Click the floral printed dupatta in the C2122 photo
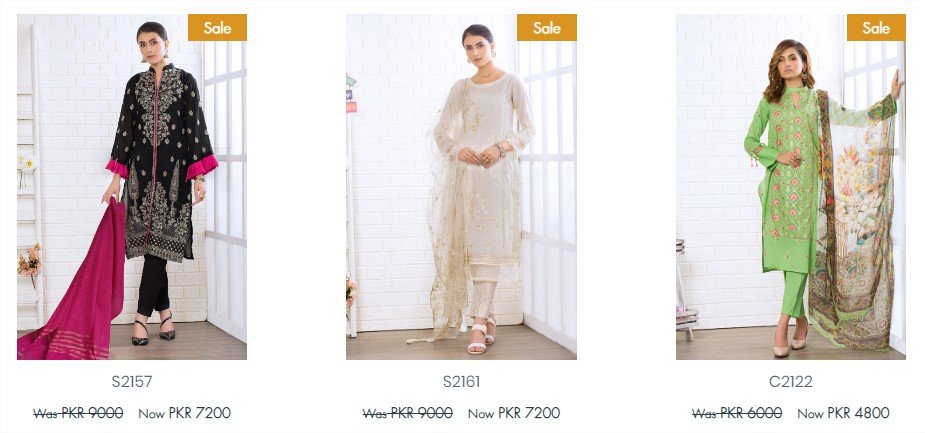This screenshot has width=925, height=433. [855, 224]
